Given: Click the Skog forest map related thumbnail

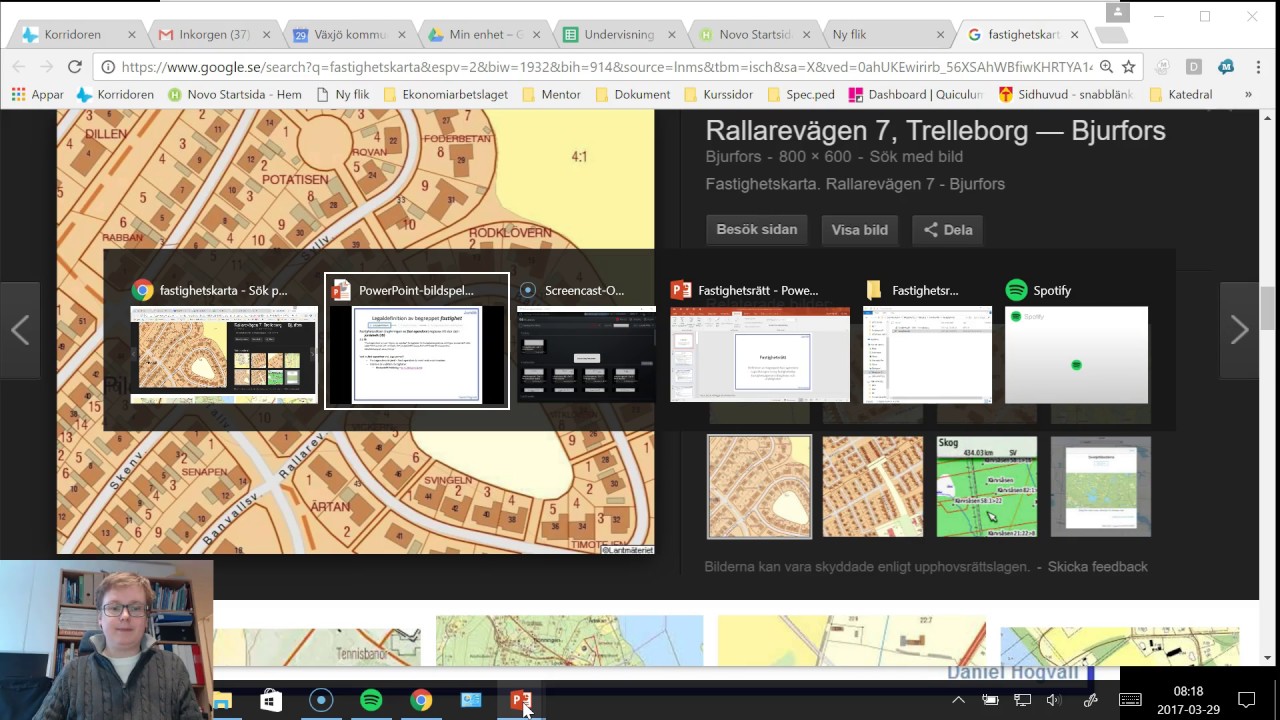Looking at the screenshot, I should click(987, 486).
